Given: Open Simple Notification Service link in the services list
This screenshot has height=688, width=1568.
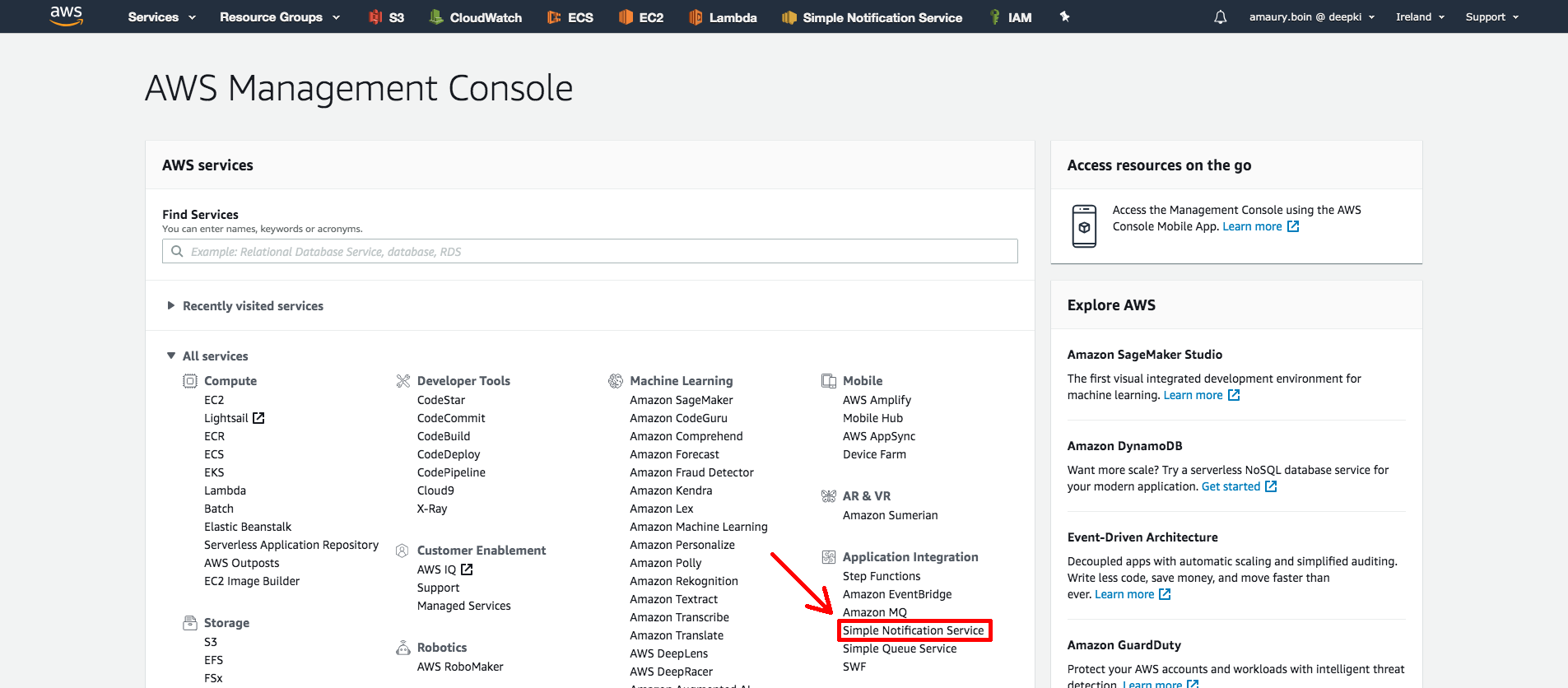Looking at the screenshot, I should click(913, 630).
